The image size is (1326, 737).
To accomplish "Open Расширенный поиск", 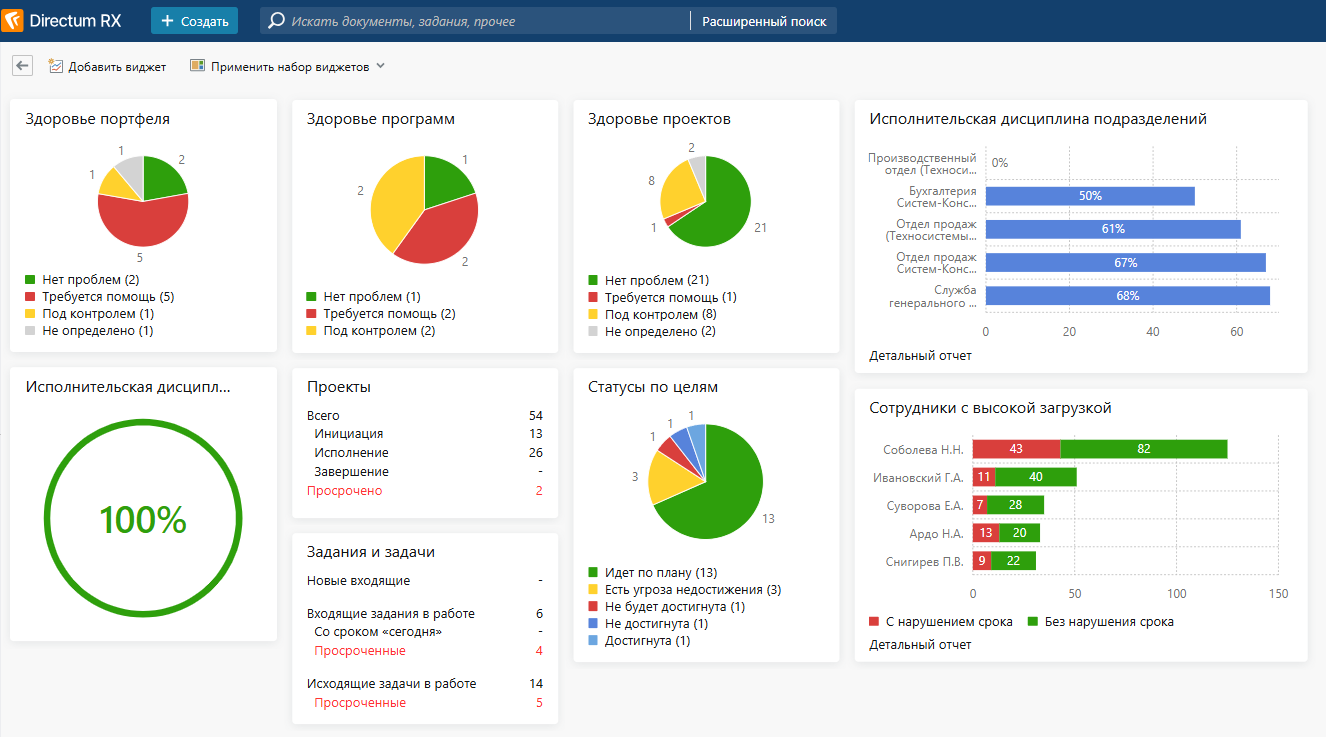I will (764, 21).
